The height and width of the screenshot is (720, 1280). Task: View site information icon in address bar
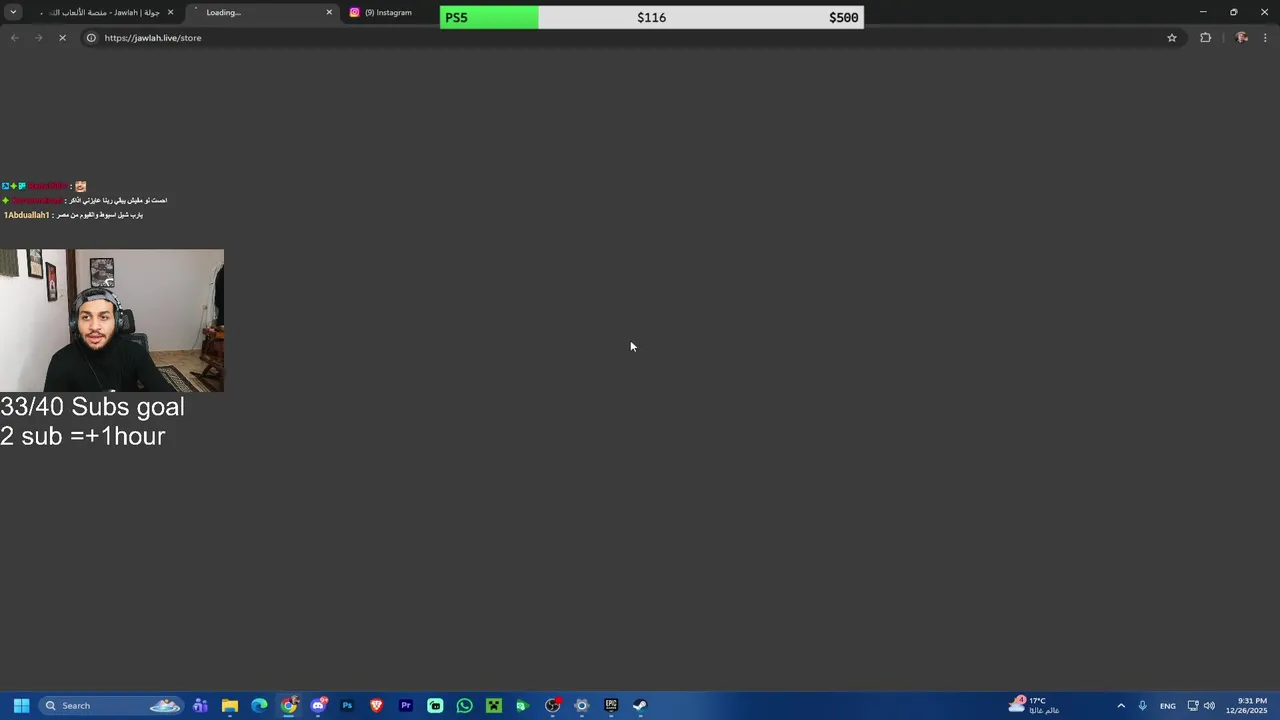point(91,38)
